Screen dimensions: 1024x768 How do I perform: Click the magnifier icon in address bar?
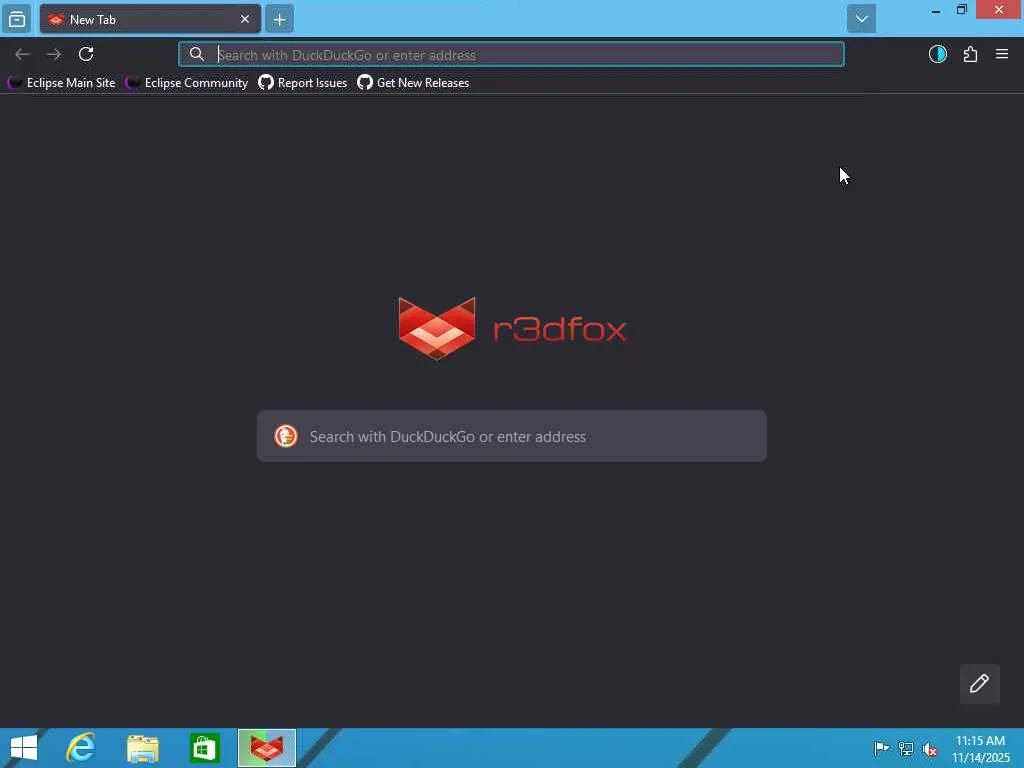pyautogui.click(x=197, y=54)
